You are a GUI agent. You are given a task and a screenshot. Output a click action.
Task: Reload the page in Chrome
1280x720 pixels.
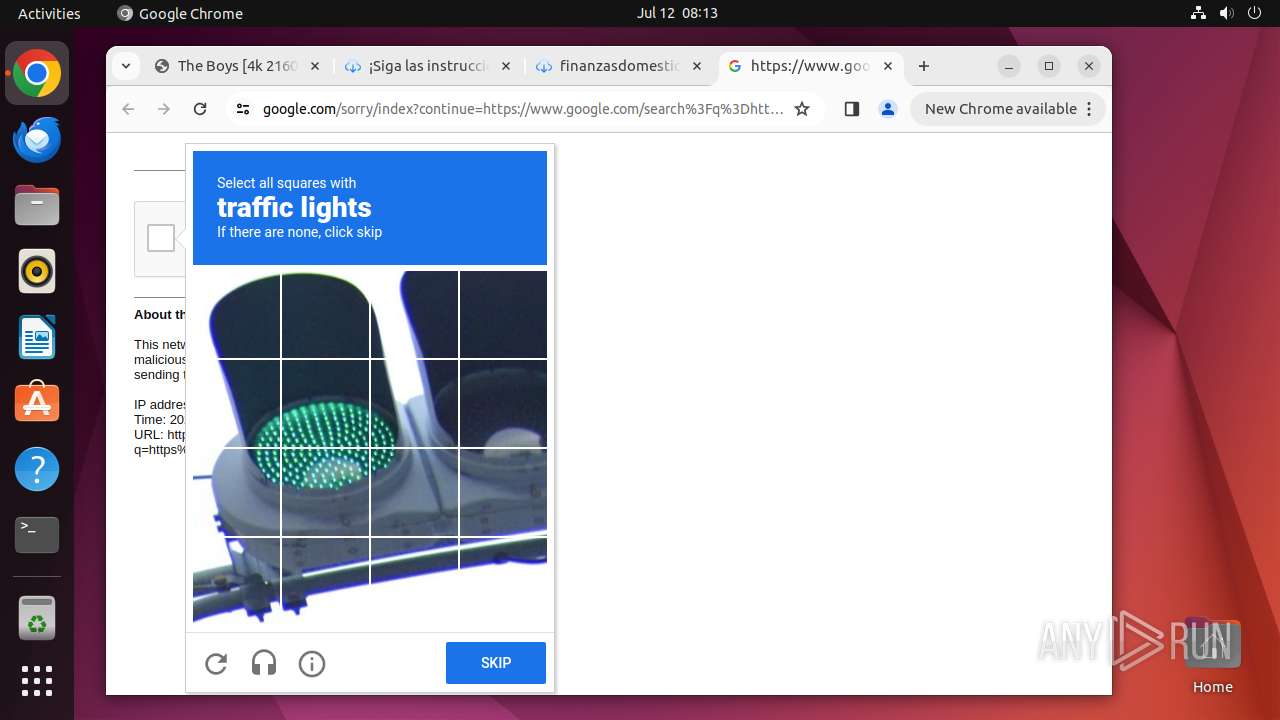200,109
